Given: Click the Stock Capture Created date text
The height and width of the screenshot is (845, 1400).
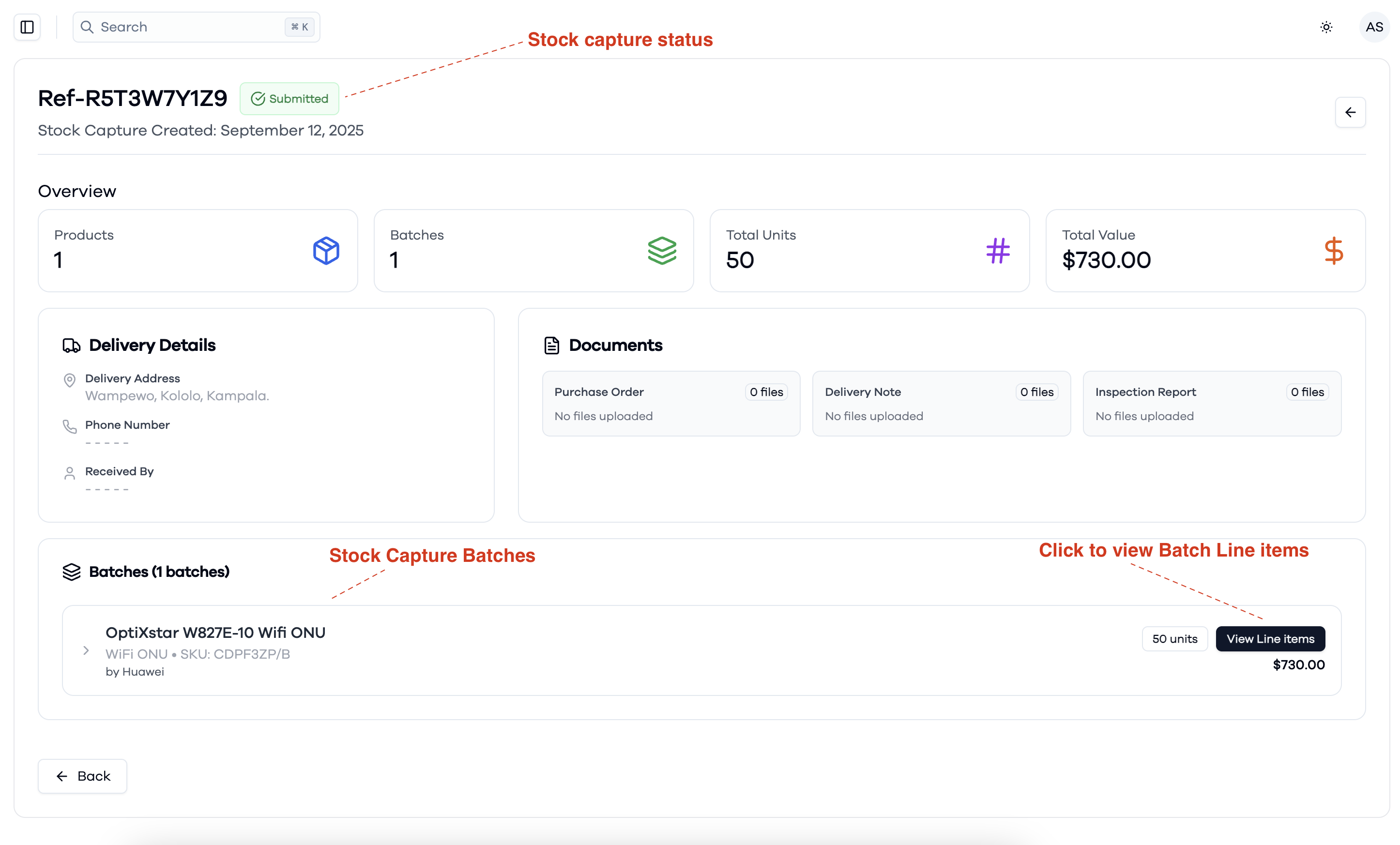Looking at the screenshot, I should tap(200, 131).
